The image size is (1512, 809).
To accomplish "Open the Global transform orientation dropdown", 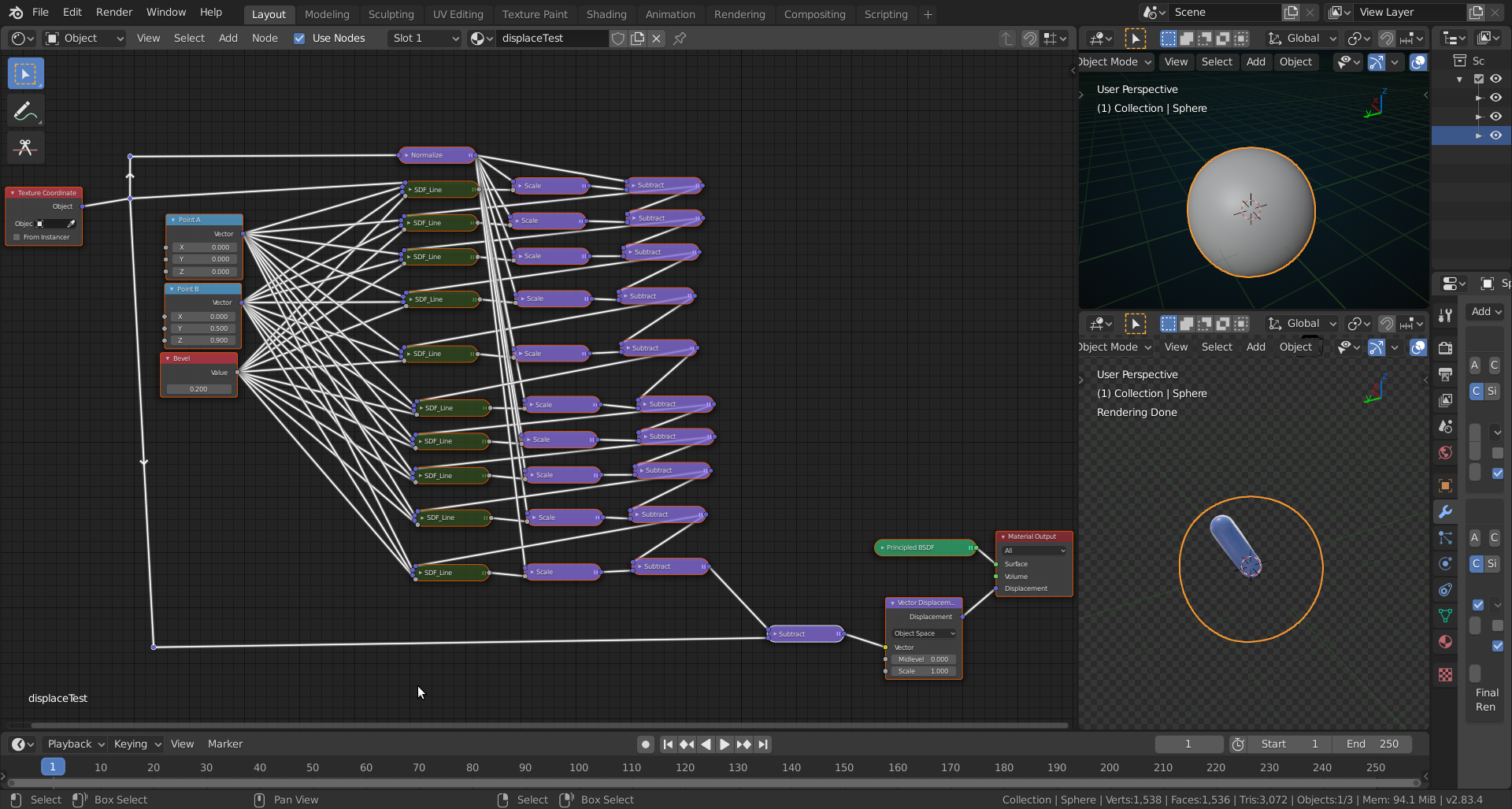I will coord(1301,38).
